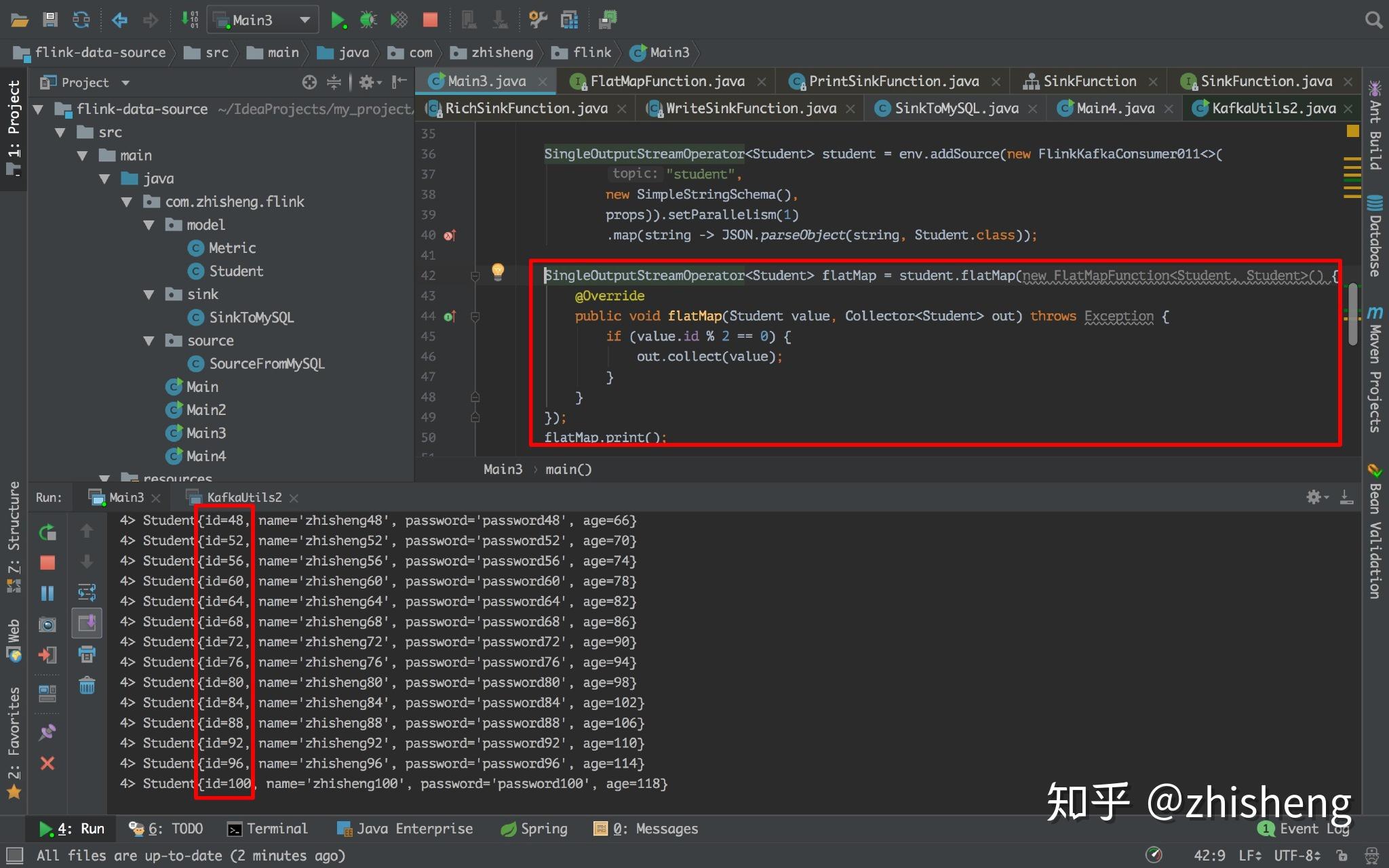Open the Main3 run configuration dropdown
Image resolution: width=1389 pixels, height=868 pixels.
coord(305,20)
